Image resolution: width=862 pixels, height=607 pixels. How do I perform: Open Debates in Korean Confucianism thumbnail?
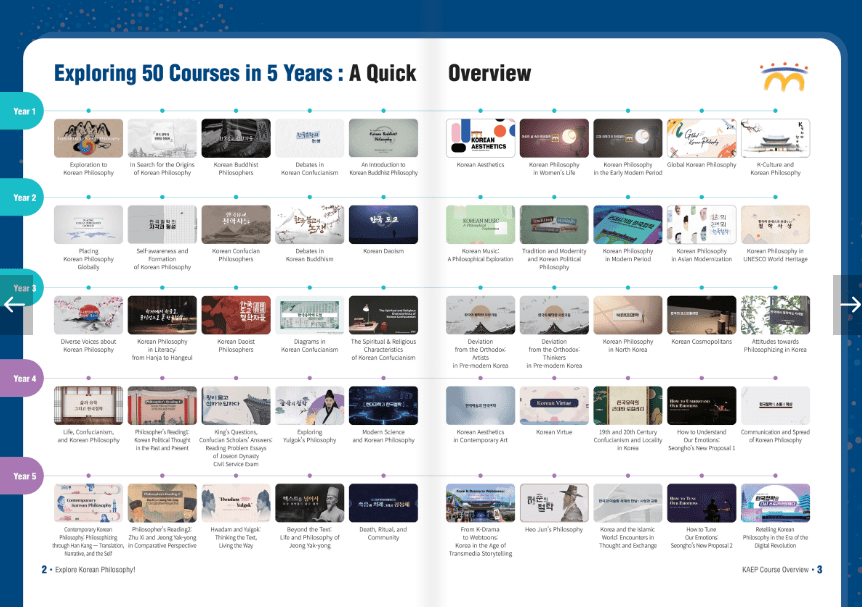pos(310,138)
